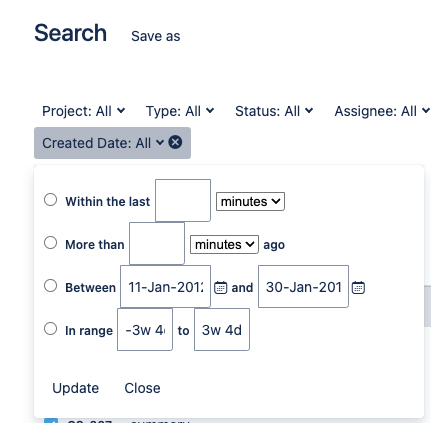431x423 pixels.
Task: Open calendar picker for Between start date
Action: pos(220,287)
